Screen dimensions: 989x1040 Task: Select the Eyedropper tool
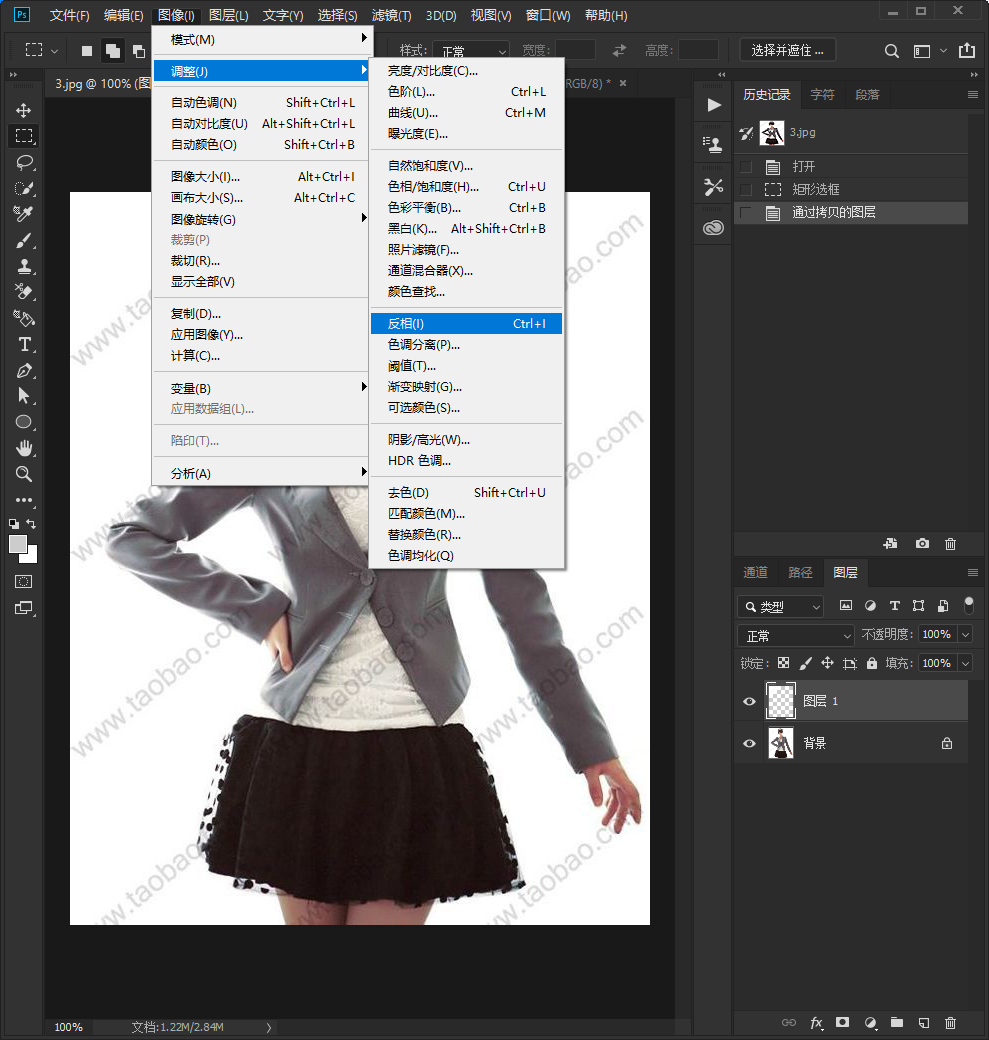tap(24, 214)
